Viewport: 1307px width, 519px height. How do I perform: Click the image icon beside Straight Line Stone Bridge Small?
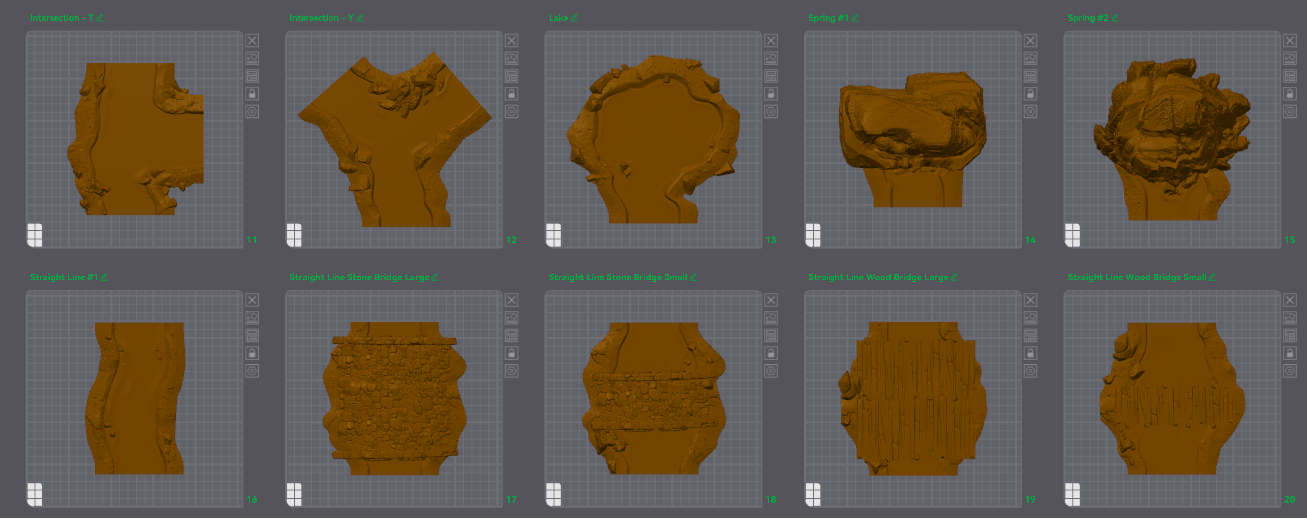coord(770,317)
